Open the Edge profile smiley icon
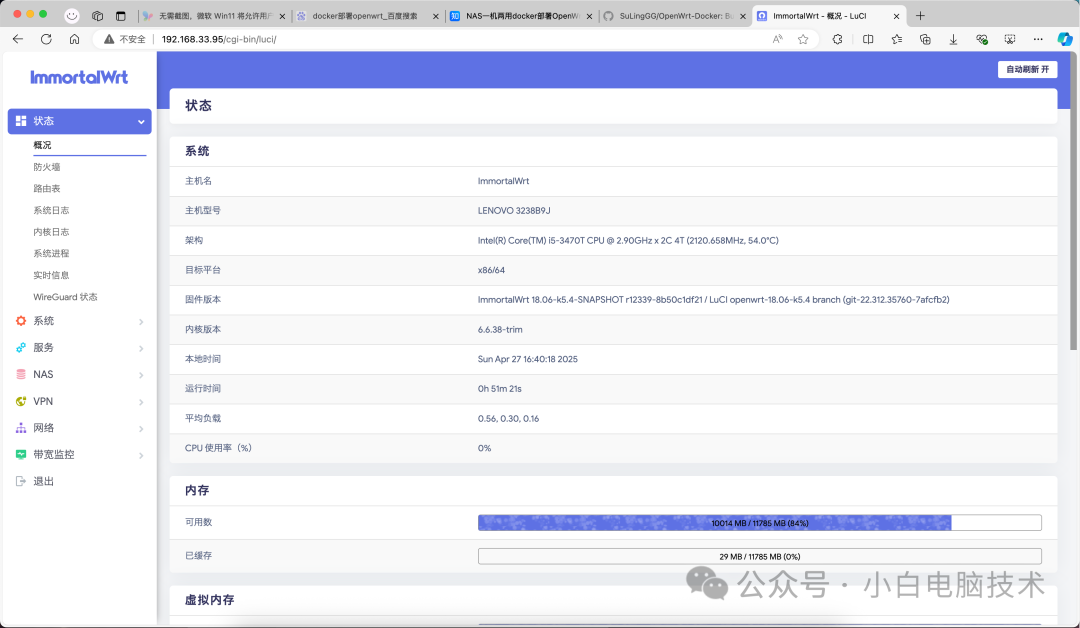This screenshot has height=628, width=1080. [72, 16]
